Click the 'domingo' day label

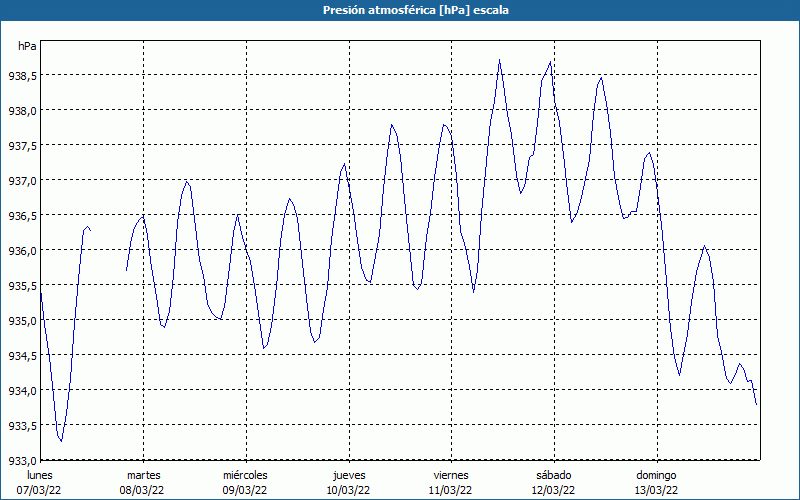[656, 475]
